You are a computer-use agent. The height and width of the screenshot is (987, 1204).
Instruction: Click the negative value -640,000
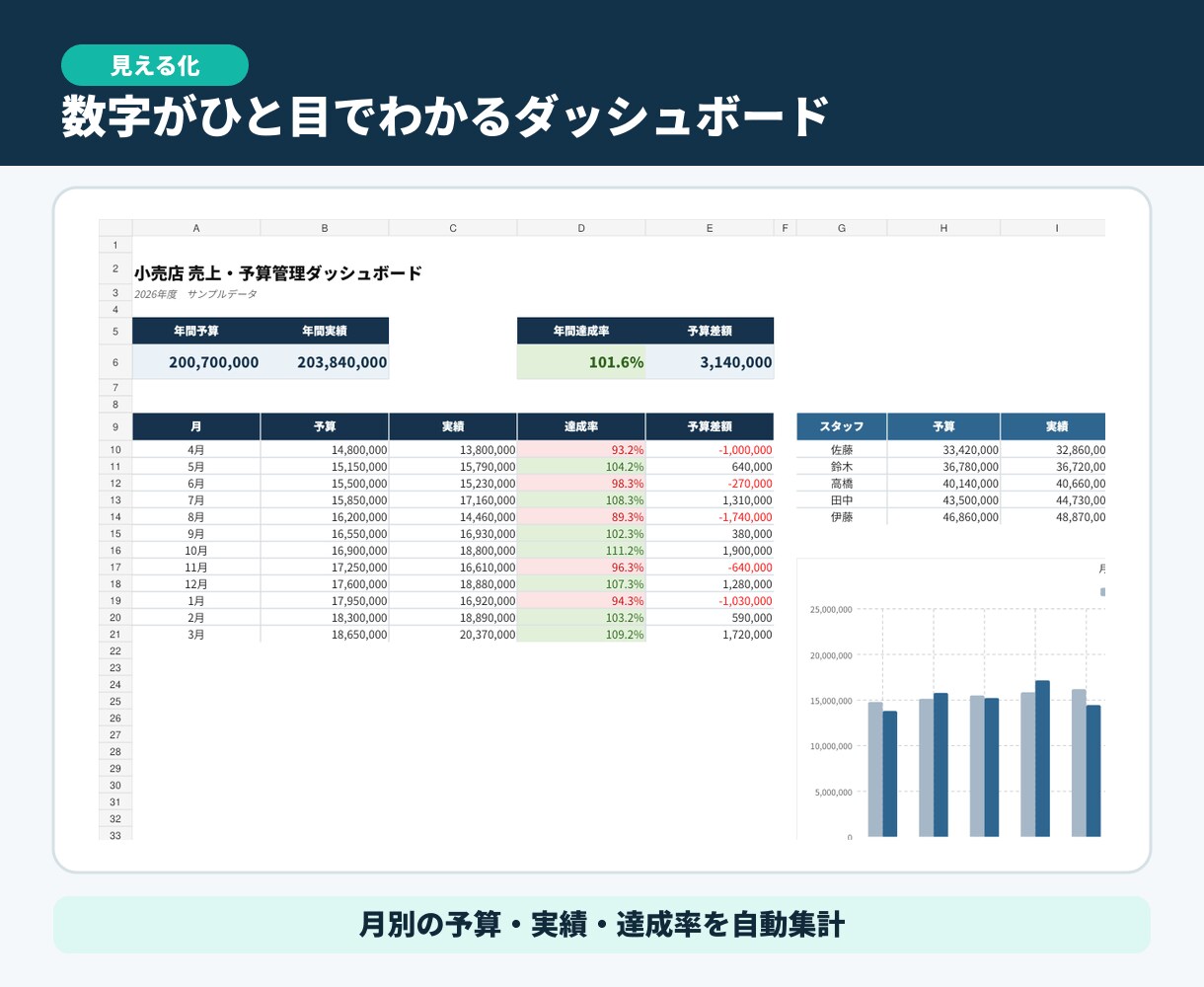[x=710, y=568]
